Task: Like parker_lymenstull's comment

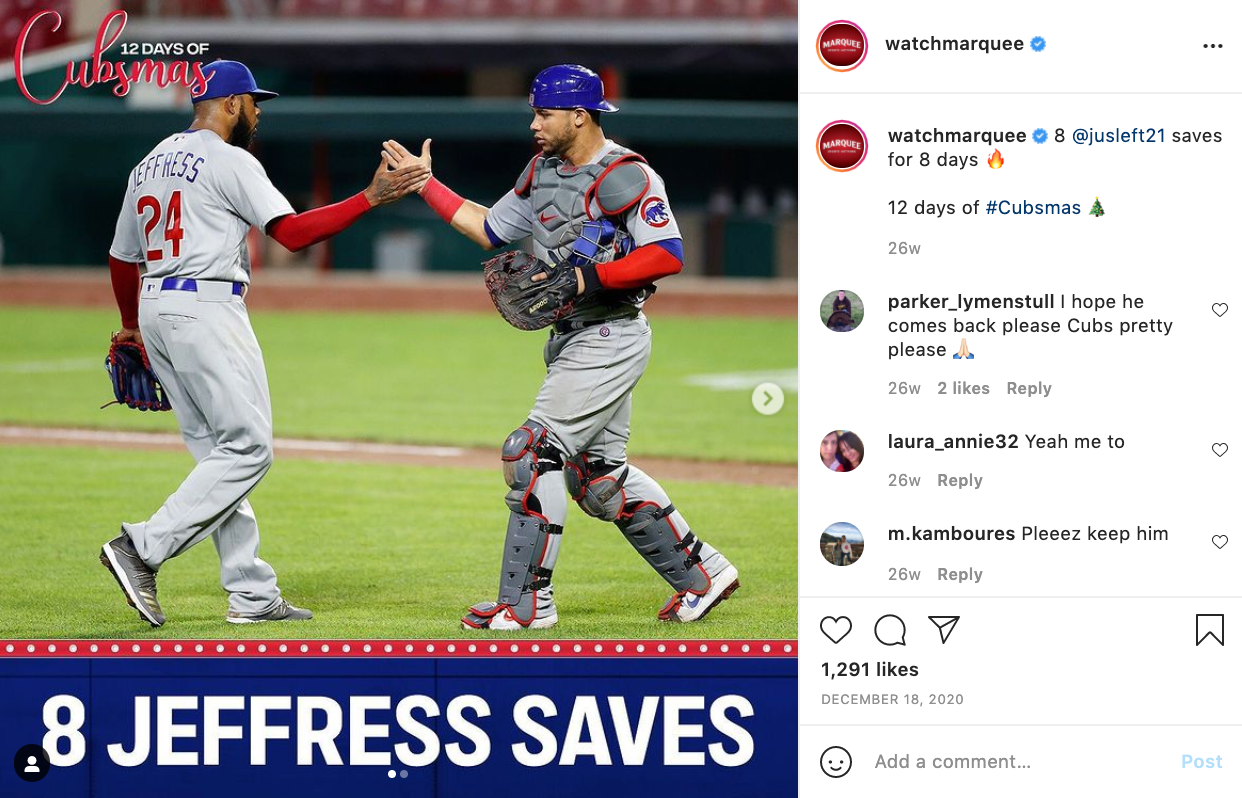Action: point(1220,310)
